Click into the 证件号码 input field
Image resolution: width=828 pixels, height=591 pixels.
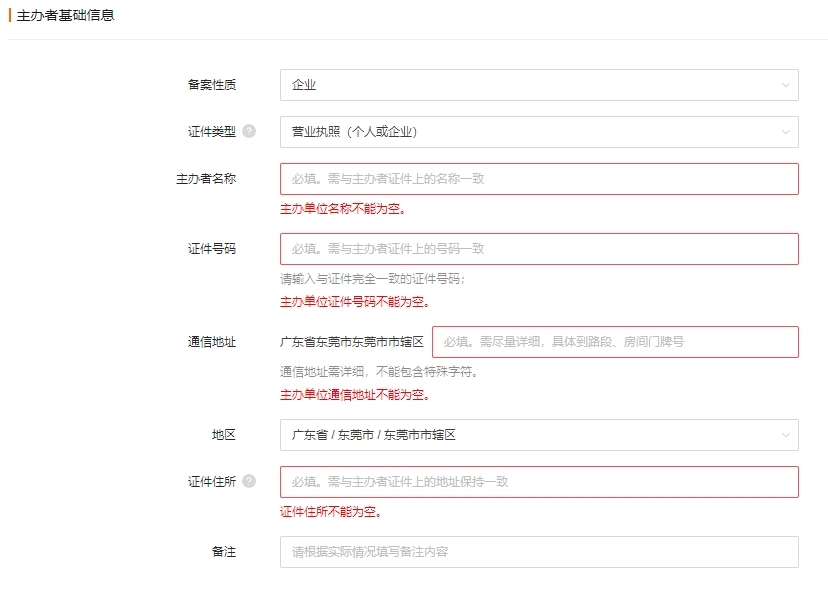(538, 249)
